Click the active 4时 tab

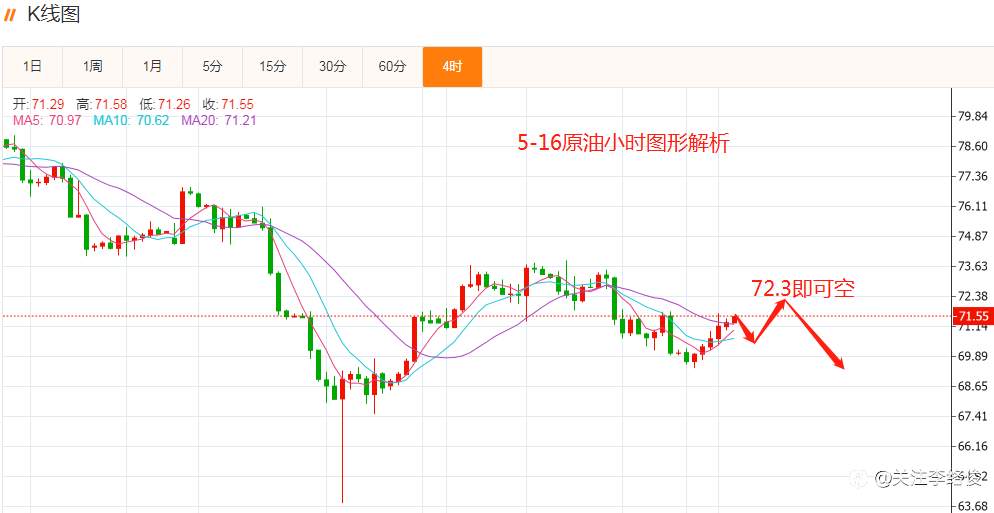tap(453, 67)
